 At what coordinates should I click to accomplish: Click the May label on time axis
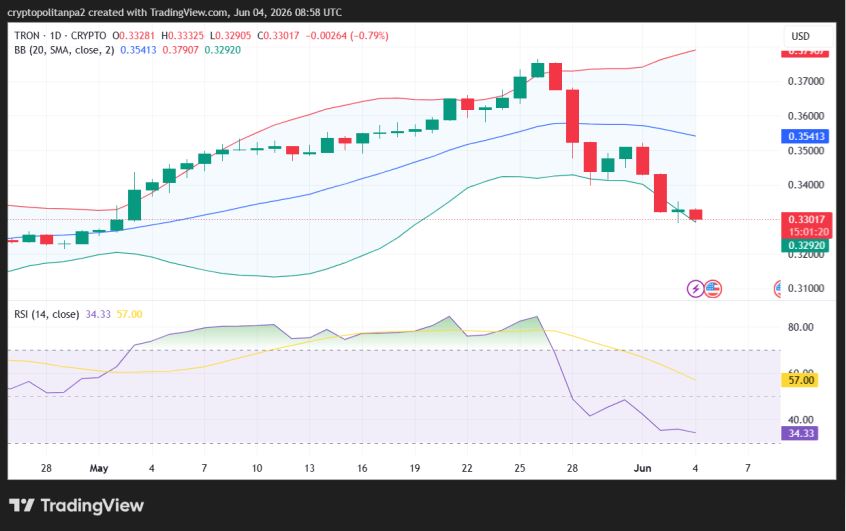tap(99, 468)
